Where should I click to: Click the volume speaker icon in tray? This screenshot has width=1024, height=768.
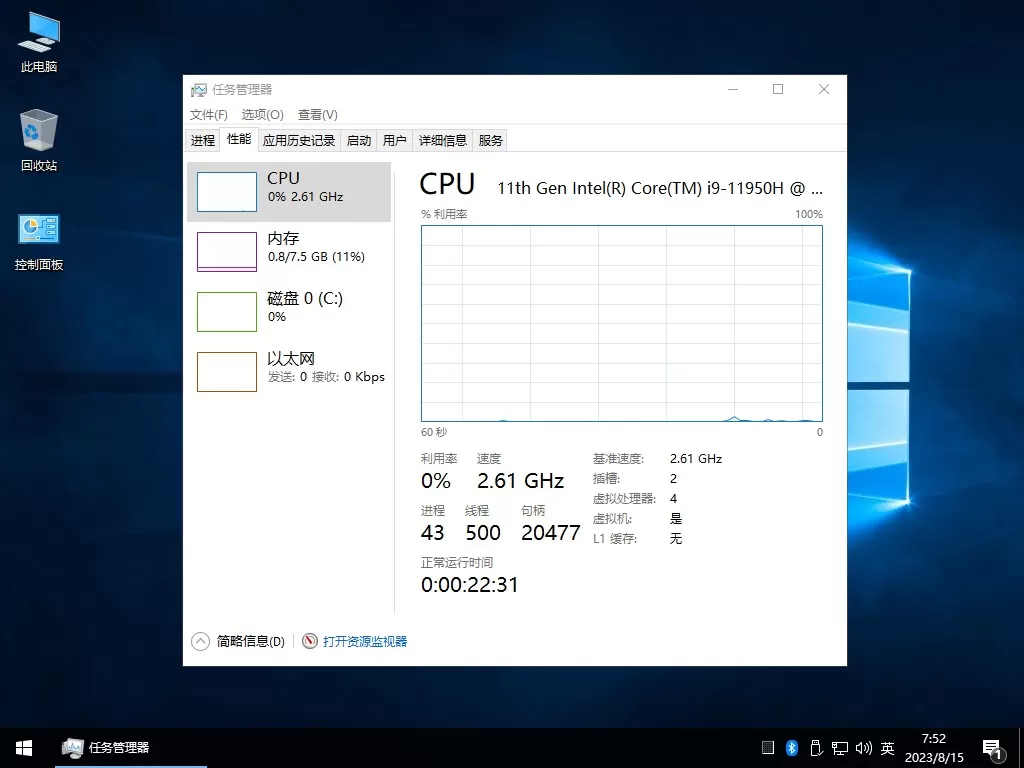[864, 747]
